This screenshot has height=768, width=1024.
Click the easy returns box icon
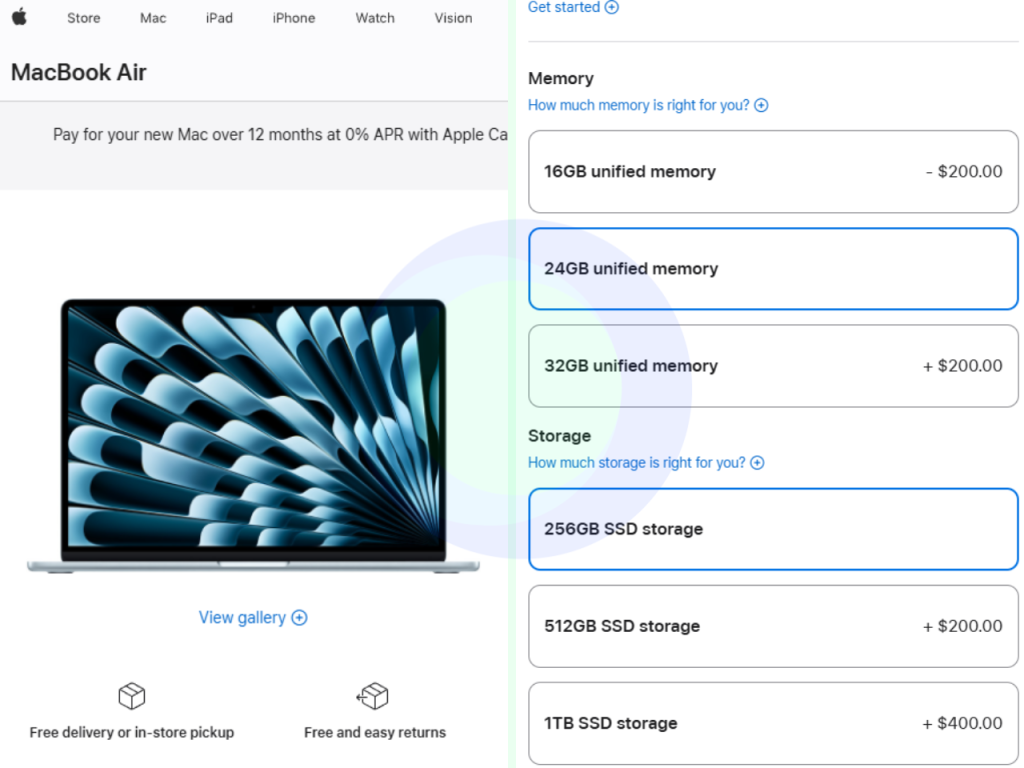[x=373, y=696]
